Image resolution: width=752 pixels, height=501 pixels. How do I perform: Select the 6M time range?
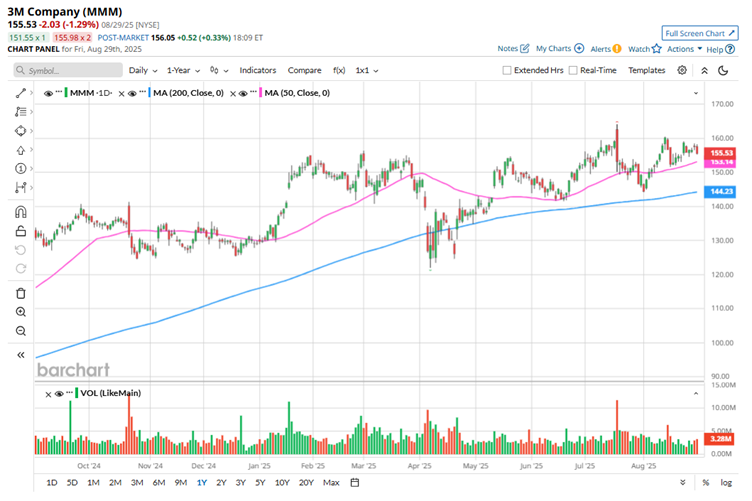click(x=159, y=482)
